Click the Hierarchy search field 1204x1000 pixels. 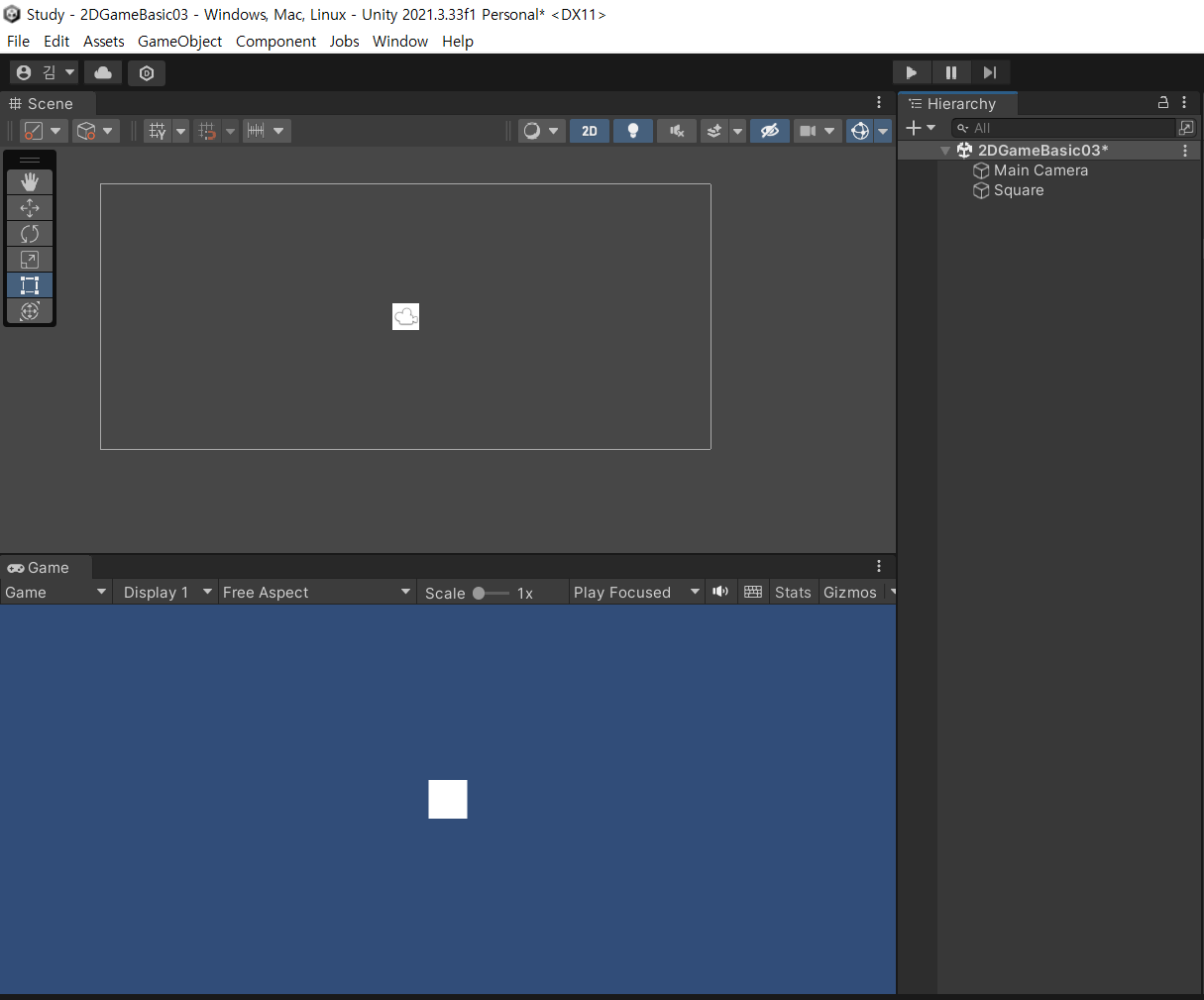click(x=1063, y=128)
